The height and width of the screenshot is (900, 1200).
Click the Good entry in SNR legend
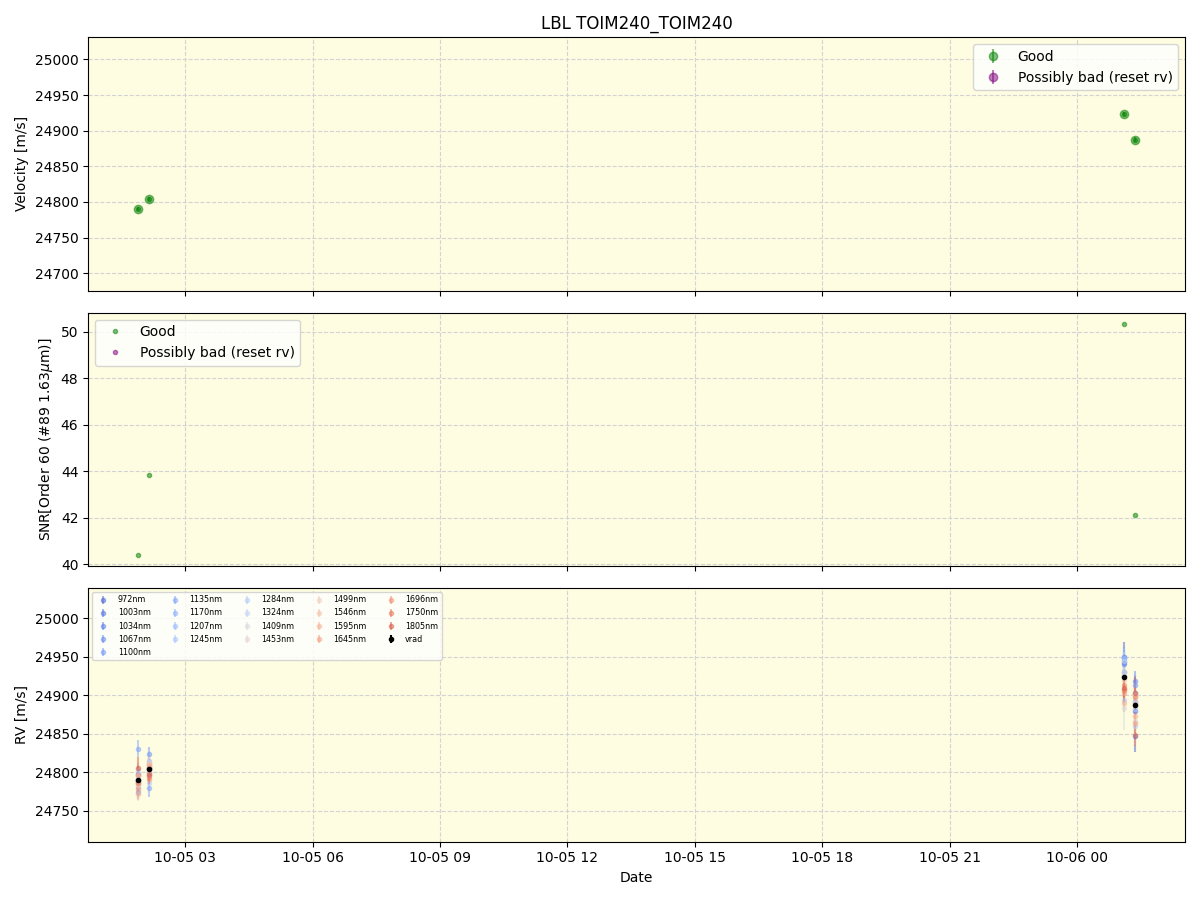[115, 332]
